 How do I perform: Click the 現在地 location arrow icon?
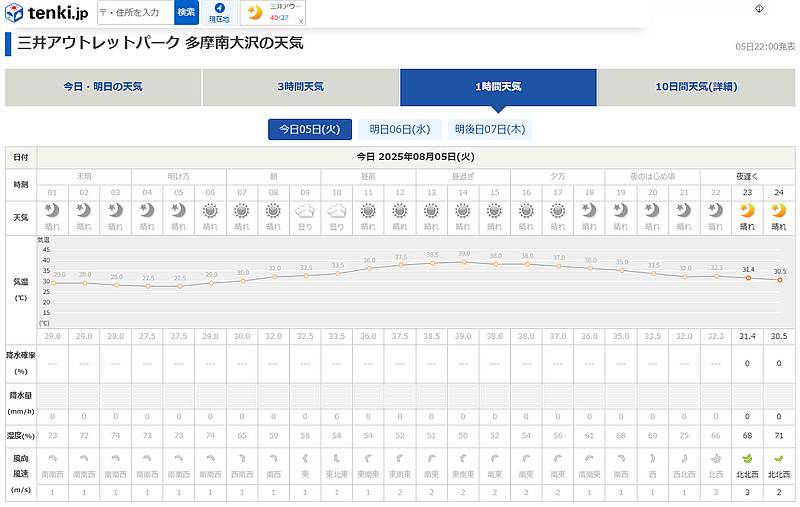(x=219, y=8)
